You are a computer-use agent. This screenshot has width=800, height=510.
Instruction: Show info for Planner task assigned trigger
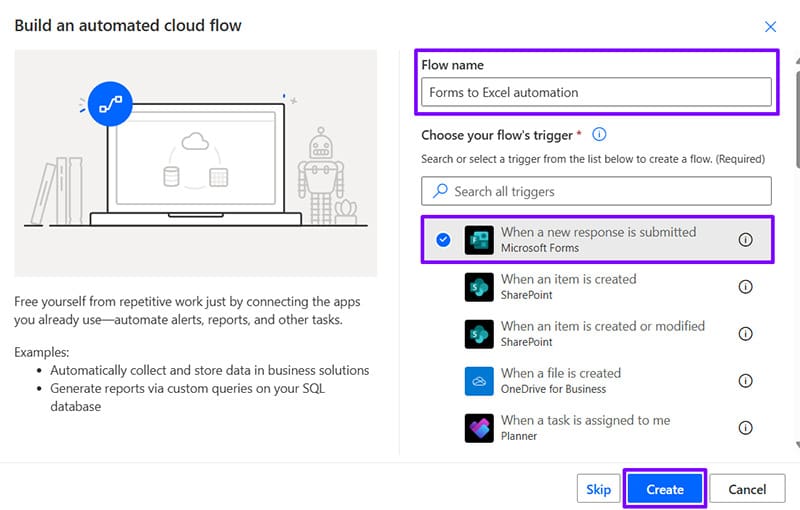[x=745, y=428]
